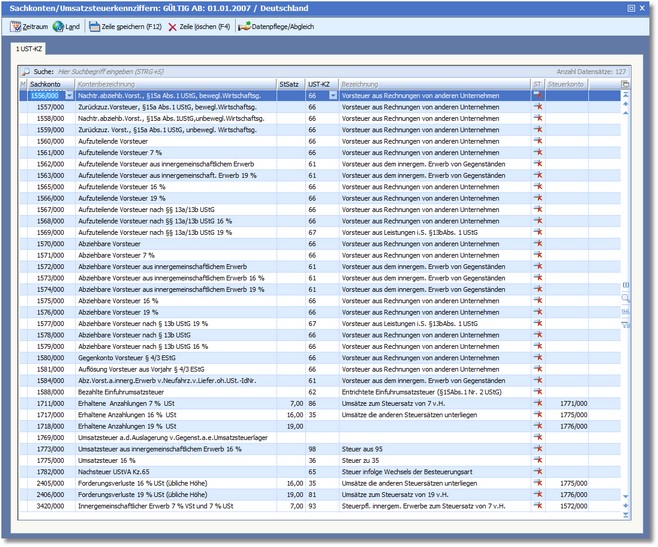Jump to first record using the top arrow
This screenshot has height=547, width=658.
626,95
